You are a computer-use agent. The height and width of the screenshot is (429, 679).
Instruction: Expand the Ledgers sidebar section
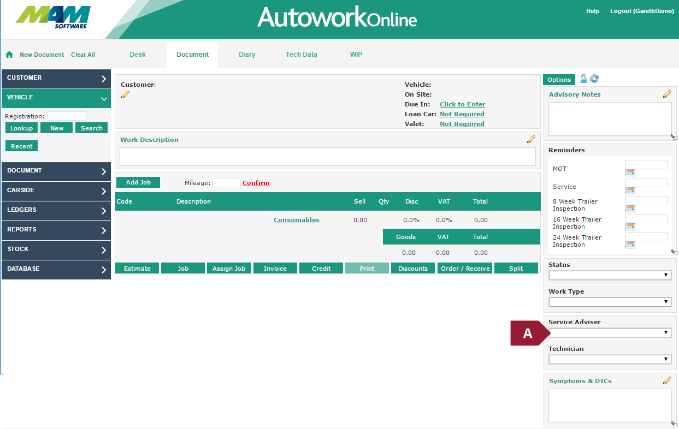pos(56,210)
